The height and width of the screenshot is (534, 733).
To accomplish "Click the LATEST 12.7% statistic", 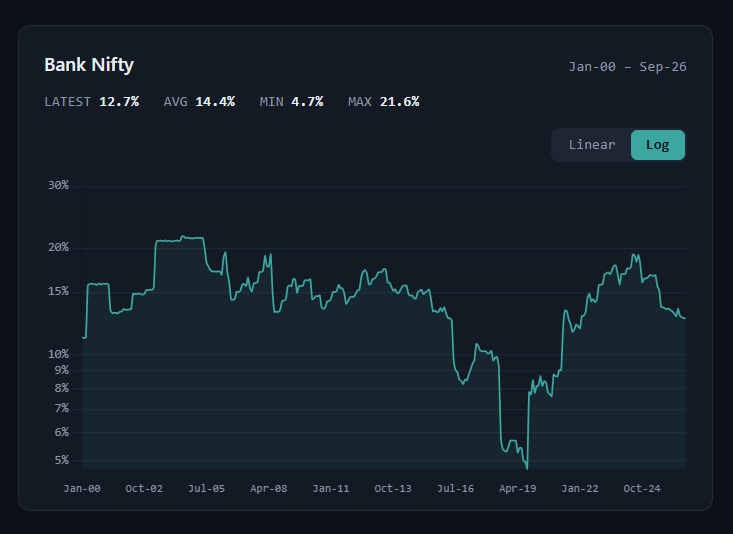I will pos(92,101).
